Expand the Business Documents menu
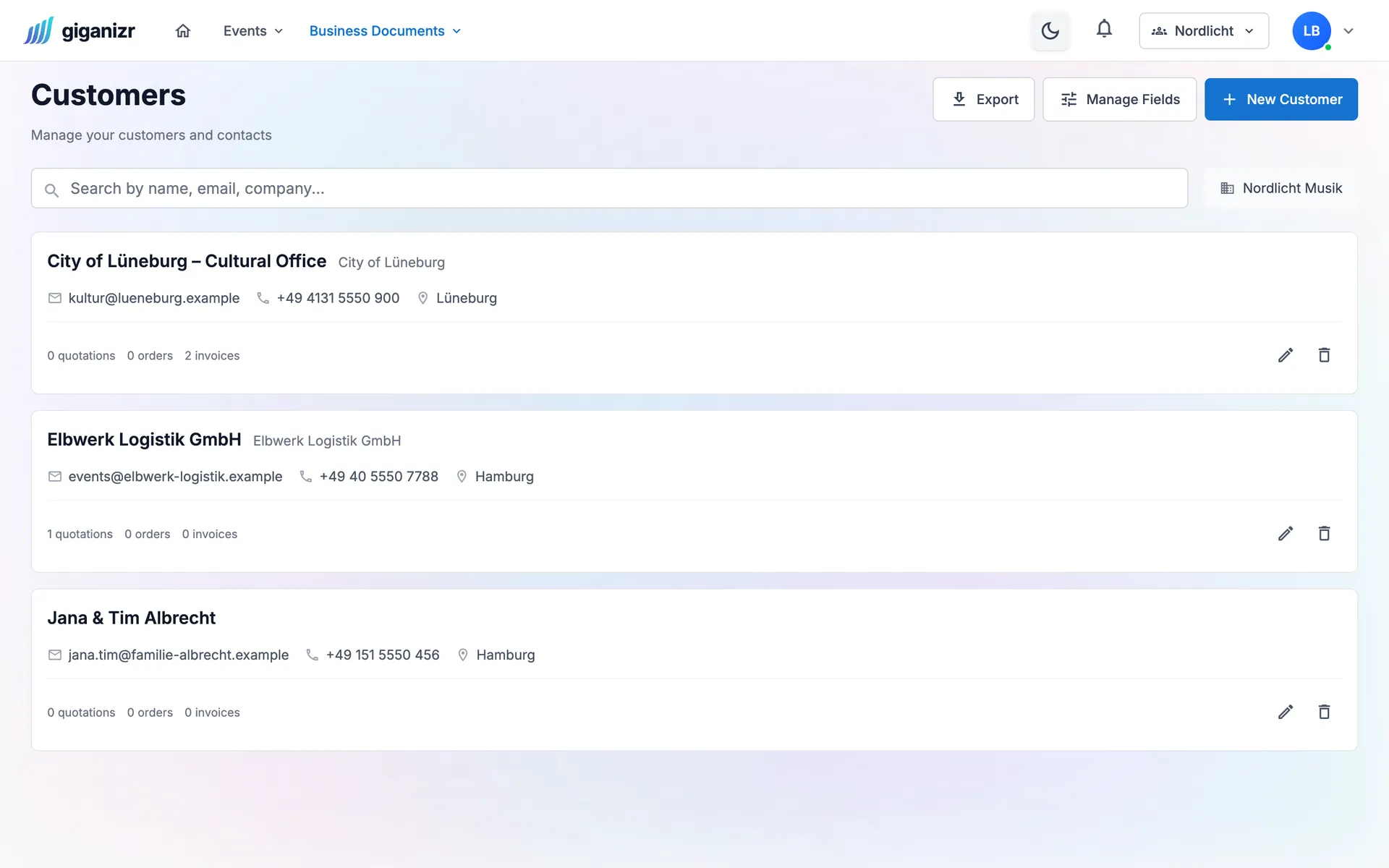The width and height of the screenshot is (1389, 868). [x=385, y=30]
